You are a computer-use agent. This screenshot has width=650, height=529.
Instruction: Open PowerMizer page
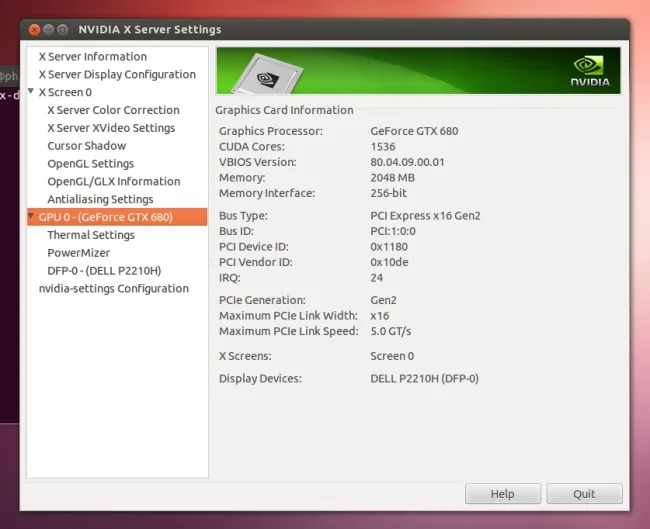click(79, 252)
